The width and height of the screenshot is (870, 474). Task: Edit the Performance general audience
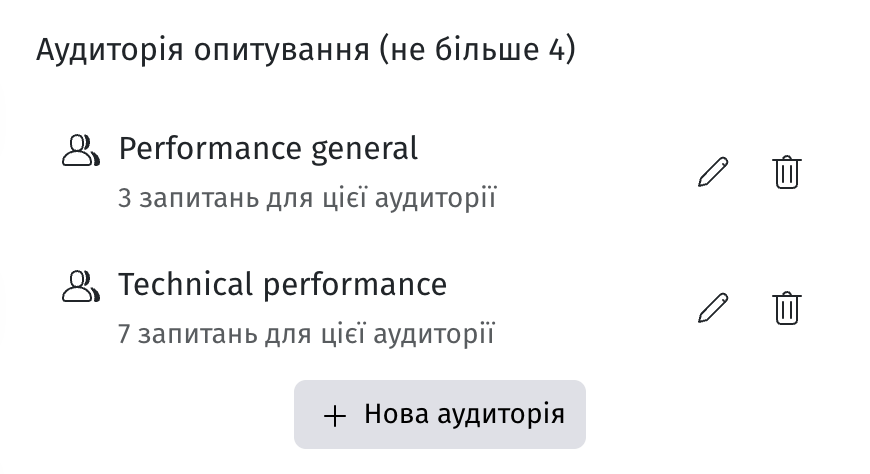pyautogui.click(x=713, y=172)
